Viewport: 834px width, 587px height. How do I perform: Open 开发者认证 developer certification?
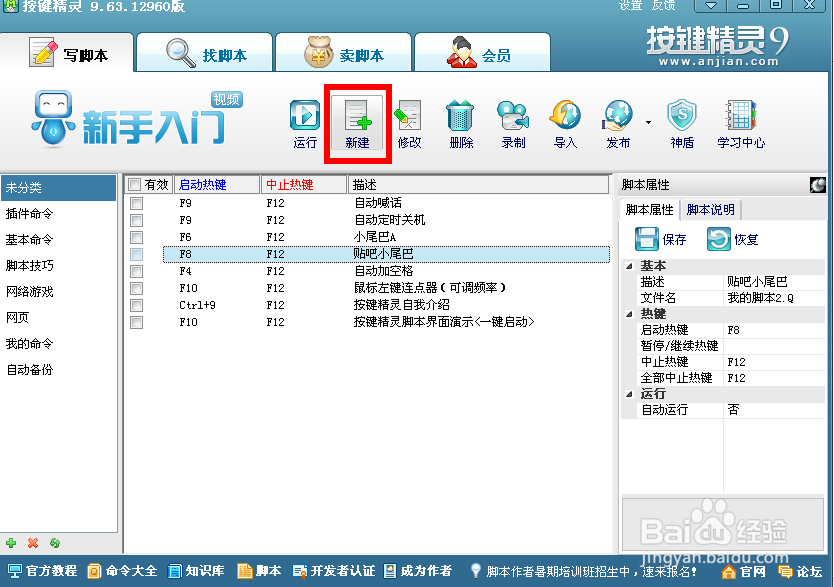[334, 571]
